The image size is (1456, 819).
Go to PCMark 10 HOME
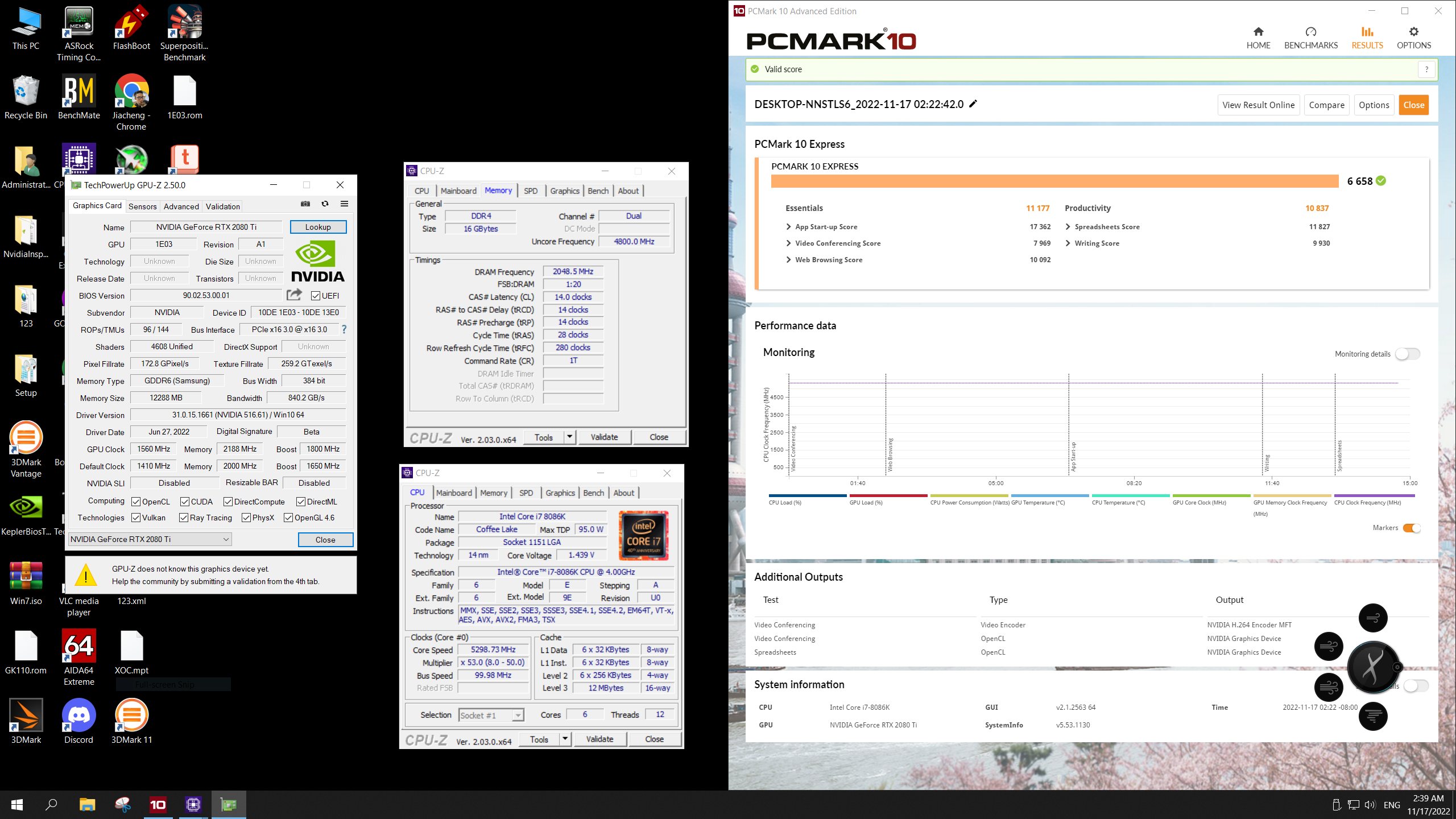(x=1258, y=38)
